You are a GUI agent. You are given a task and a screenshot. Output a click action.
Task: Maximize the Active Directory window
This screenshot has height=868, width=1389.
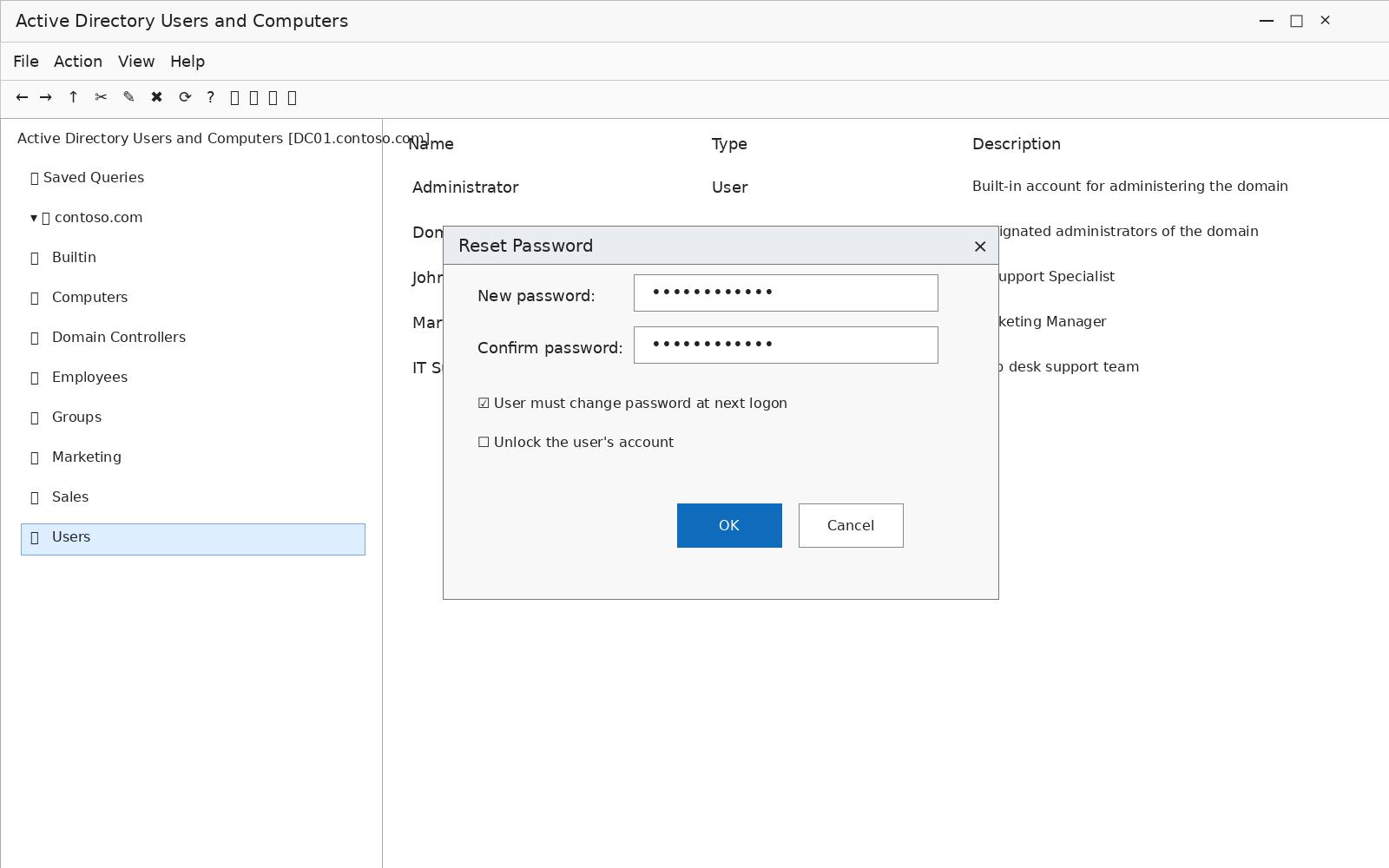click(x=1296, y=21)
